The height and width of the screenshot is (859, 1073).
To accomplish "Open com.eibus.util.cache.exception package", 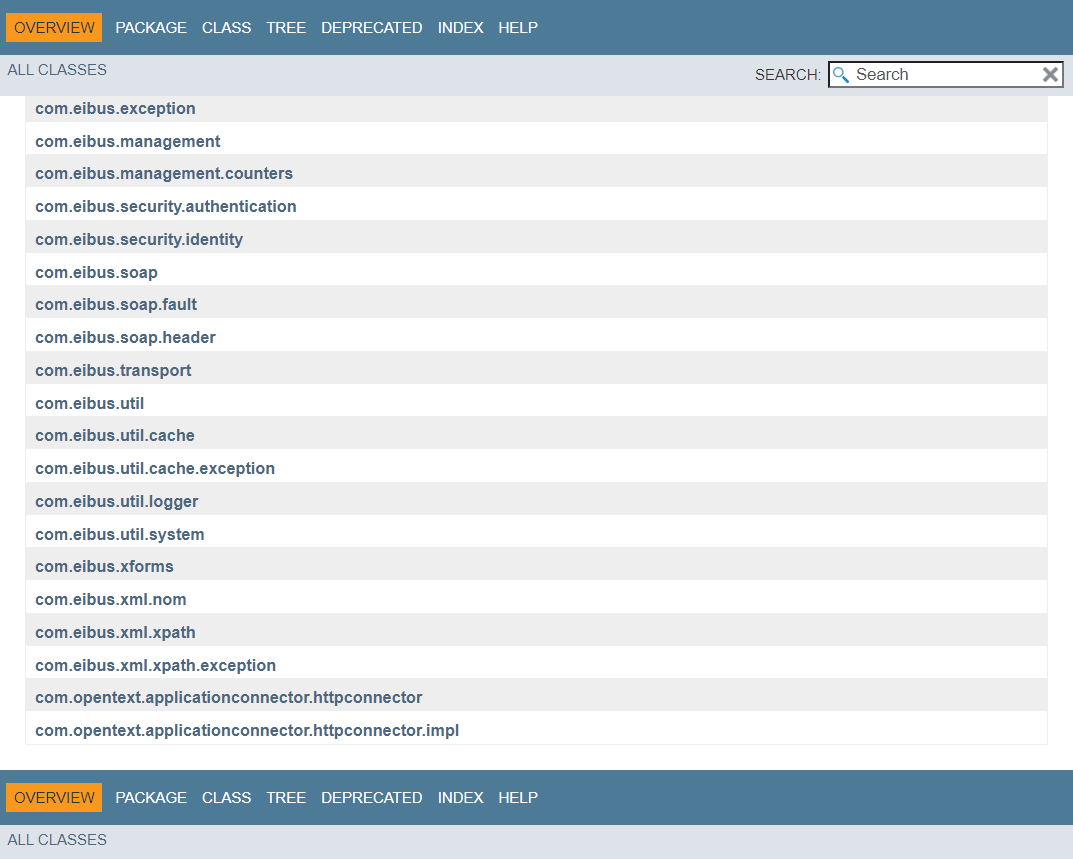I will click(x=155, y=469).
